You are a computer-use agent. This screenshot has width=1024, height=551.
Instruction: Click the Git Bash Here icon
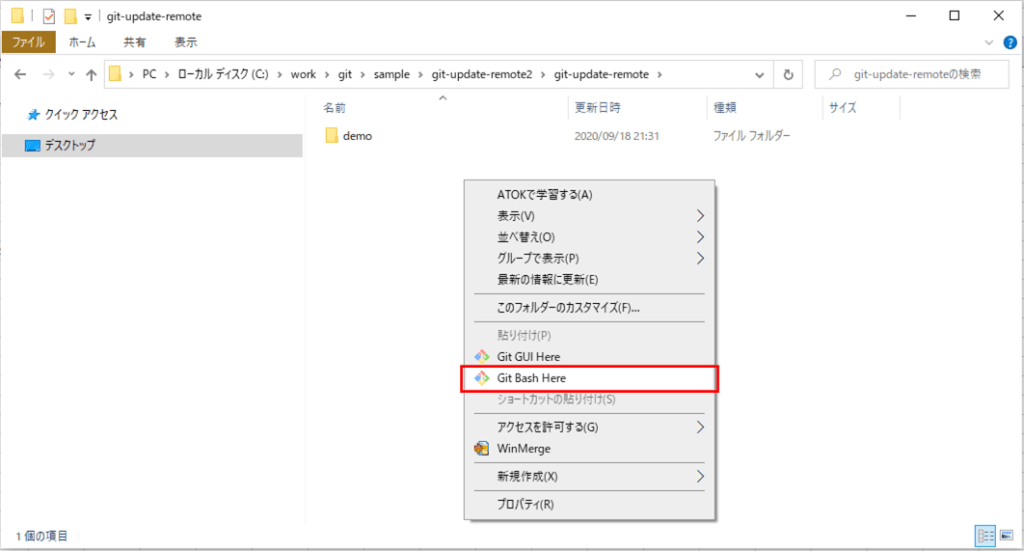point(481,378)
